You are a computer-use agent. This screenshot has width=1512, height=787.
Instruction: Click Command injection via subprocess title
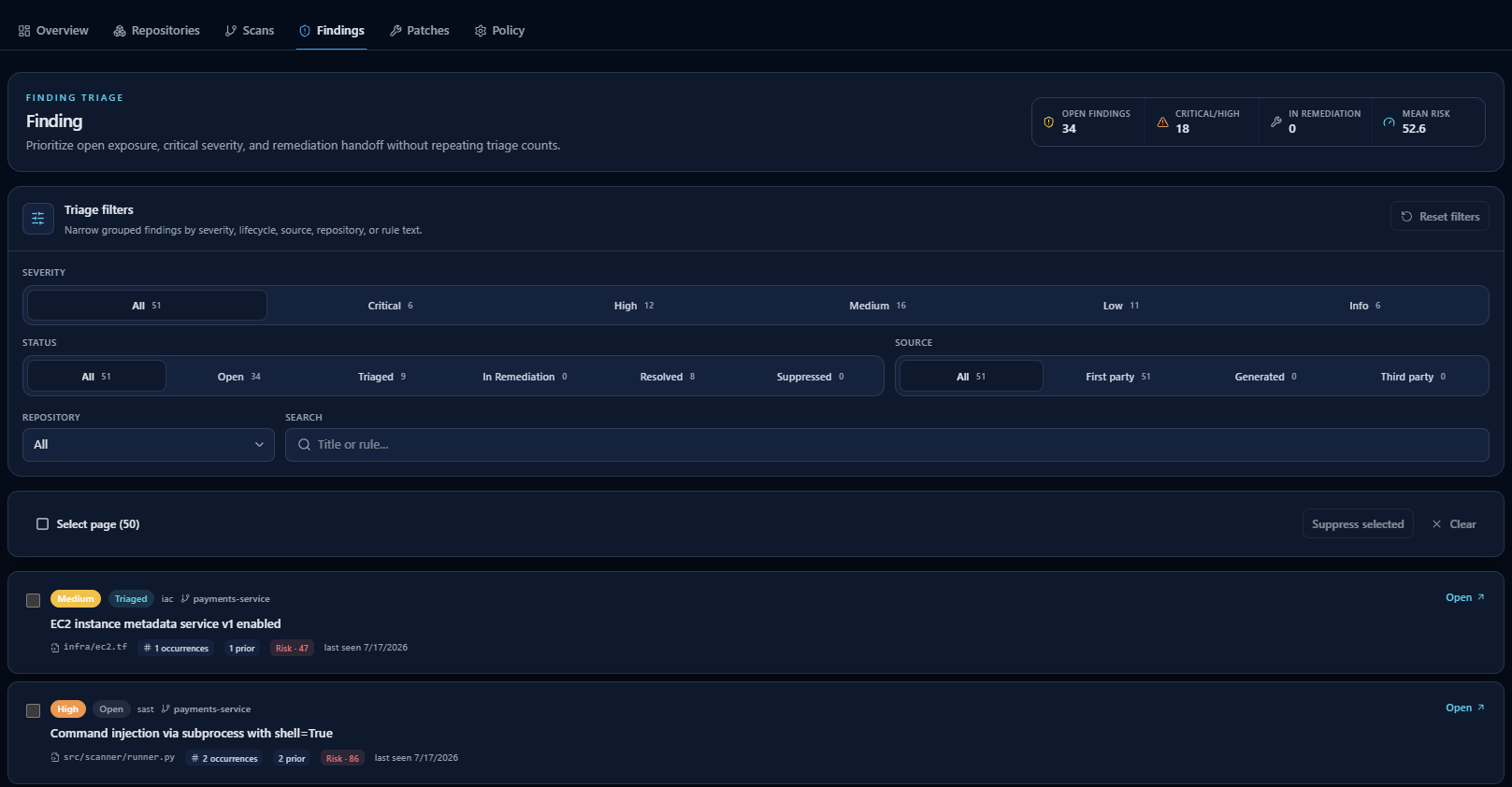point(192,734)
